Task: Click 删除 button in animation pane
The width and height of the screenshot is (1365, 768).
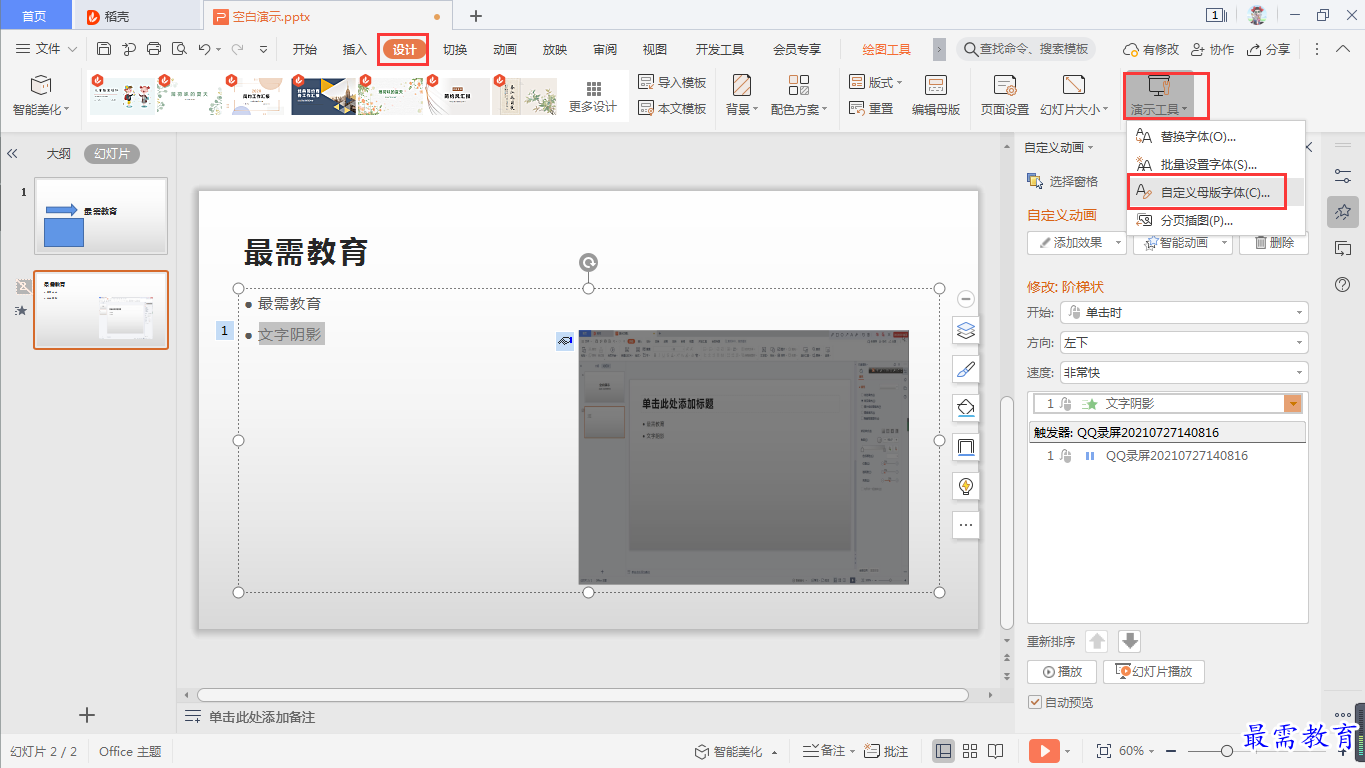Action: point(1274,242)
